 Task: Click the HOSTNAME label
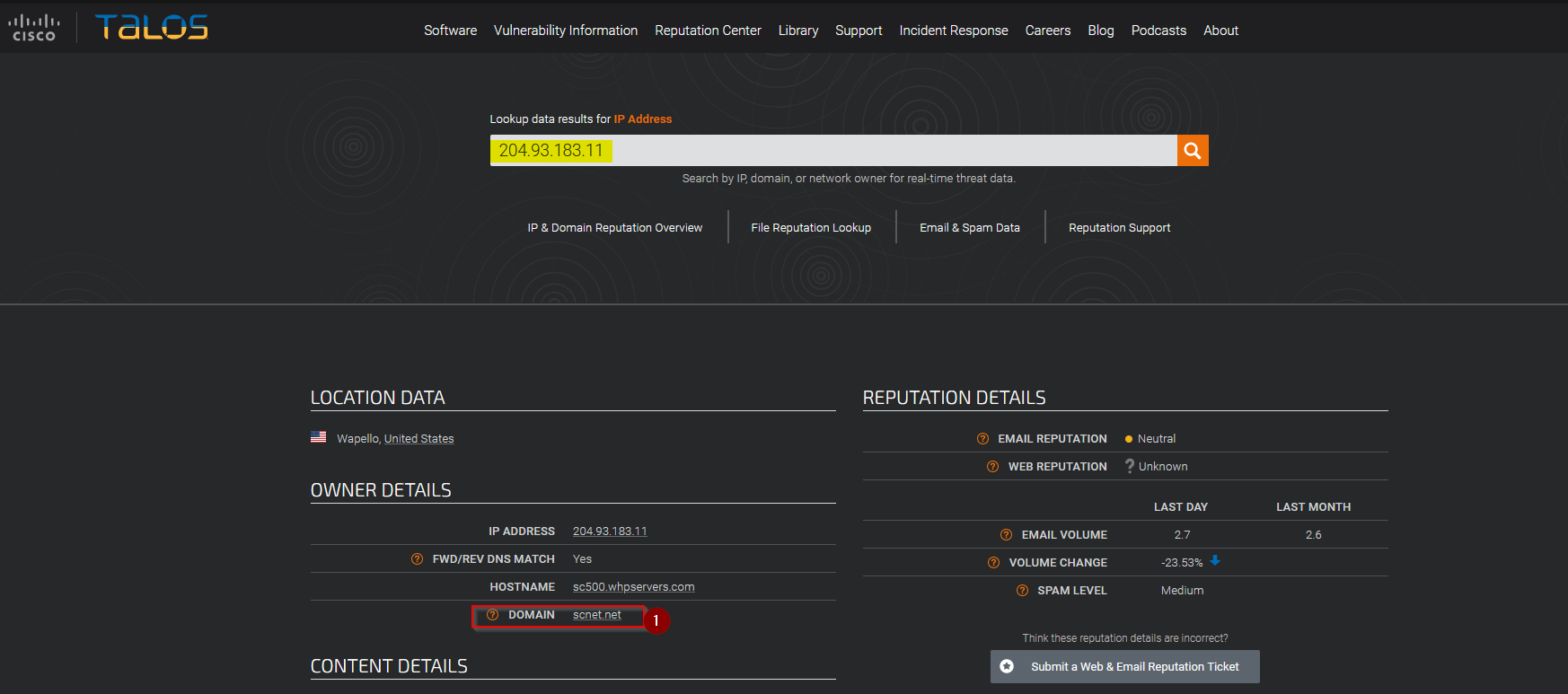tap(523, 587)
